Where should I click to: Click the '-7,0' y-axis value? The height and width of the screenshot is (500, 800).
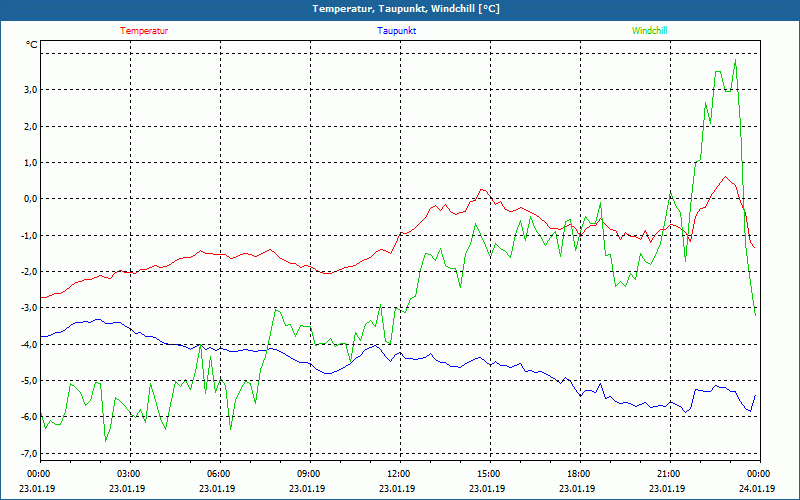(29, 454)
